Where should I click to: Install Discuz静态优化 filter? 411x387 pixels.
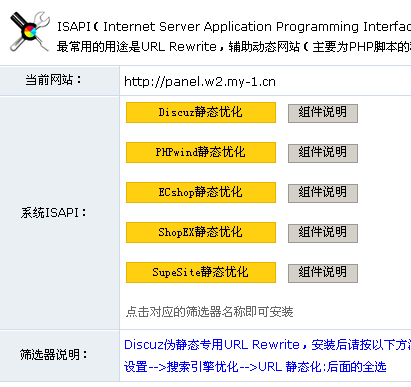(x=201, y=113)
